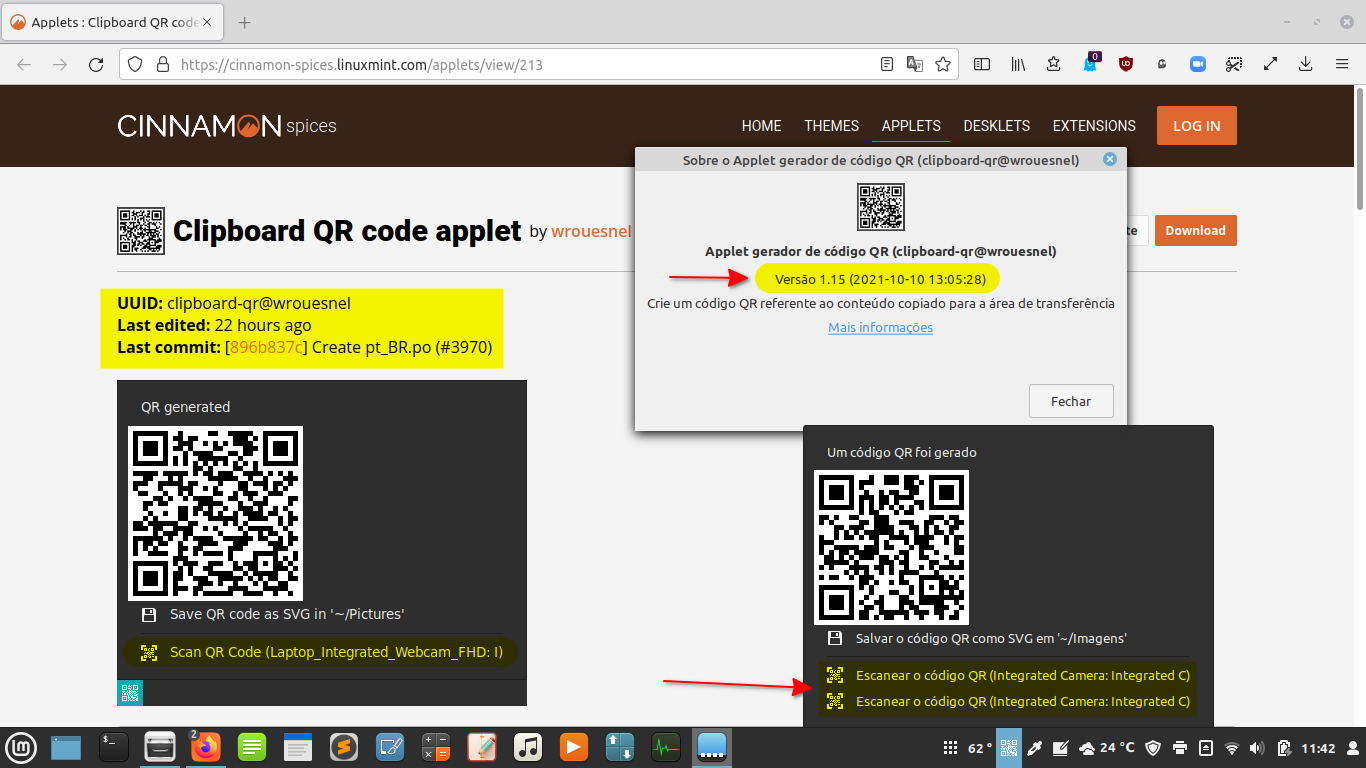This screenshot has width=1366, height=768.
Task: Click the color picker icon in system tray
Action: click(x=1035, y=747)
